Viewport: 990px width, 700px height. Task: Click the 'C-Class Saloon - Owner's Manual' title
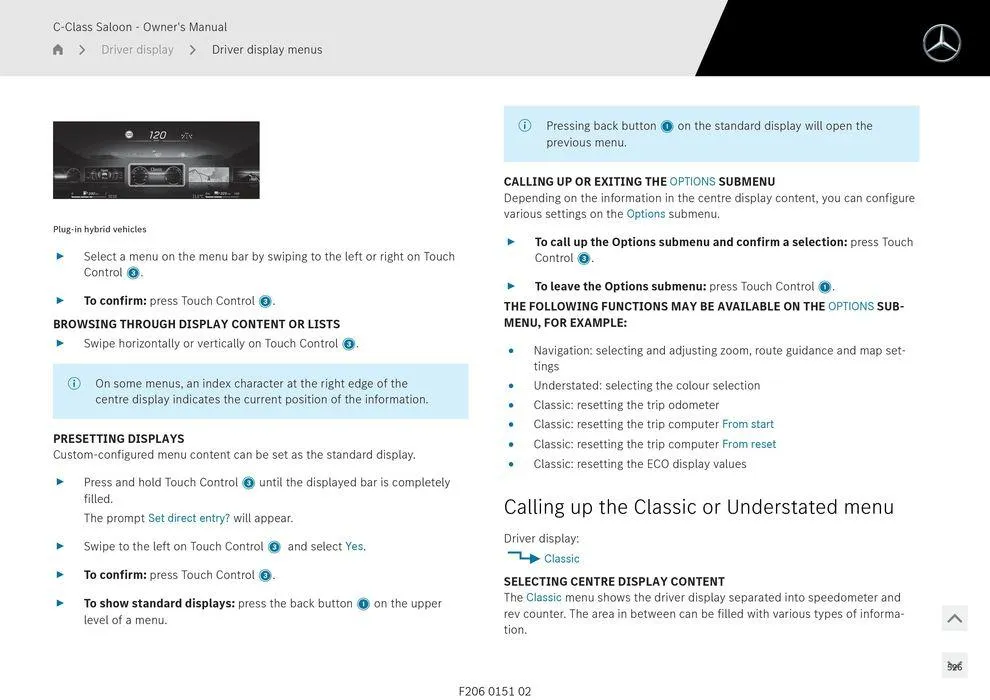pyautogui.click(x=140, y=27)
